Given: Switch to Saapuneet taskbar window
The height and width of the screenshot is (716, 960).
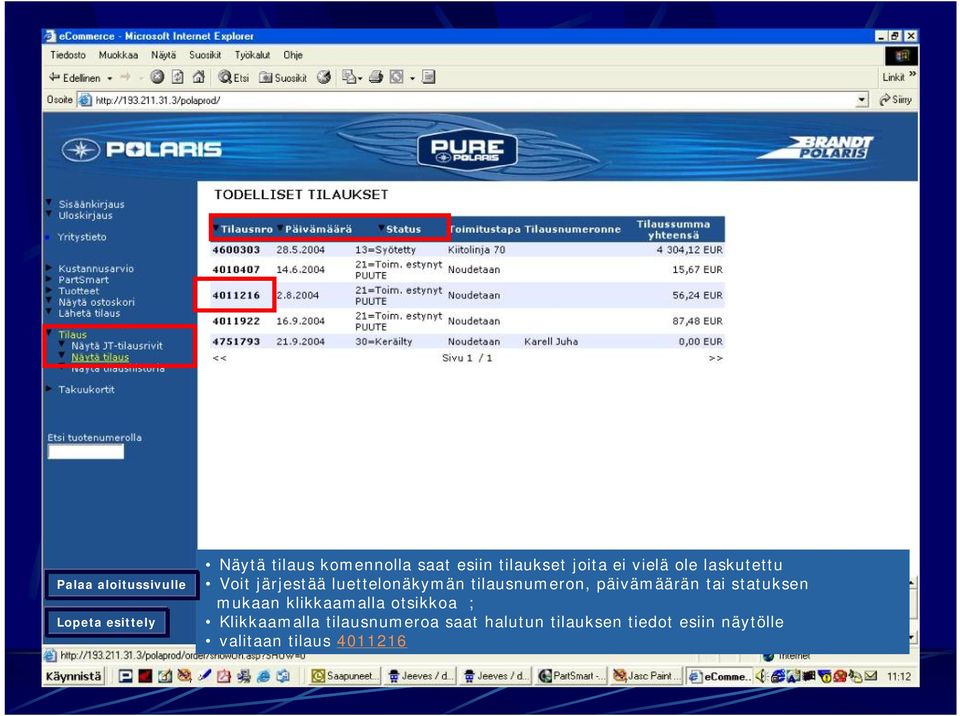Looking at the screenshot, I should click(x=345, y=676).
